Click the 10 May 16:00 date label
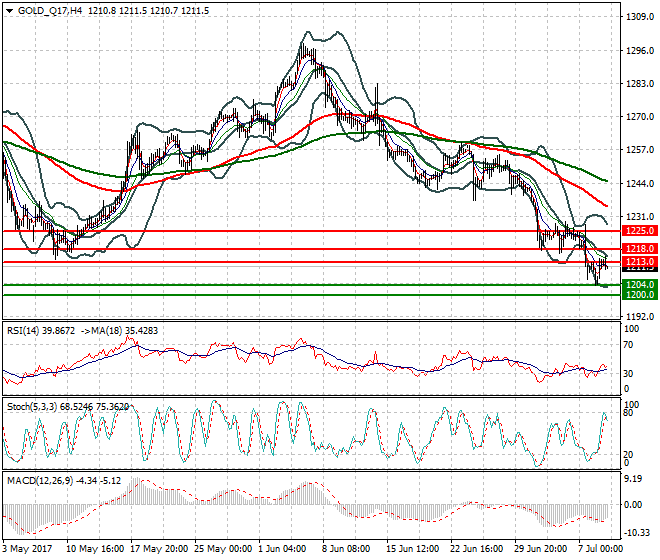Viewport: 660px width, 560px height. (95, 549)
